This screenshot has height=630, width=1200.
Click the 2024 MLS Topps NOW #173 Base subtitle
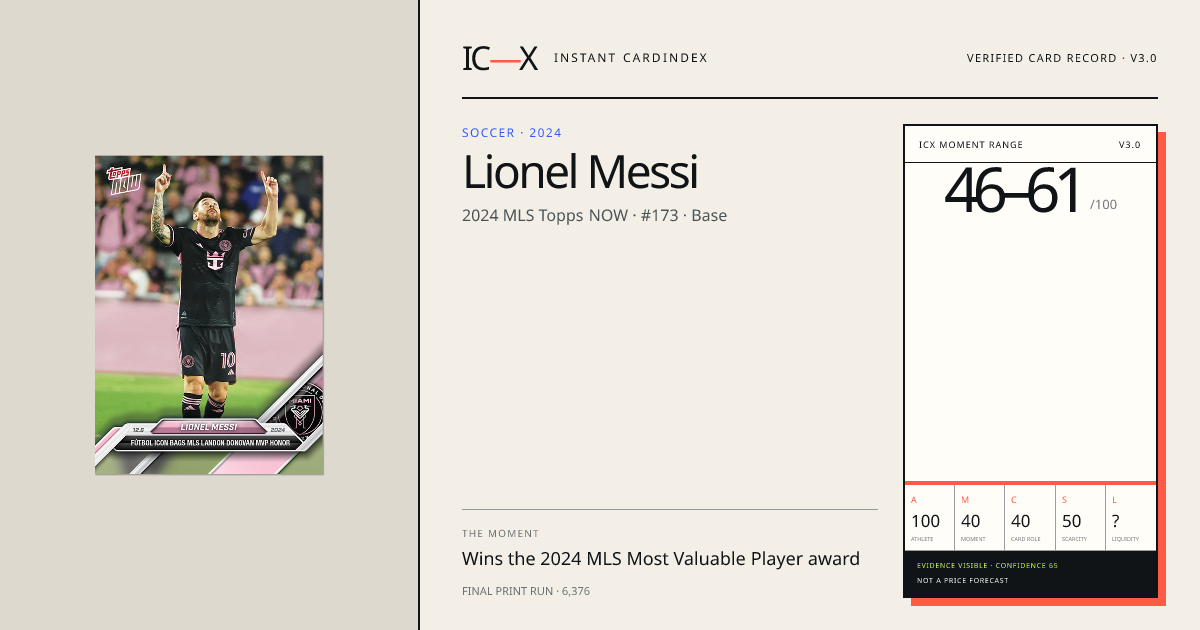[594, 215]
